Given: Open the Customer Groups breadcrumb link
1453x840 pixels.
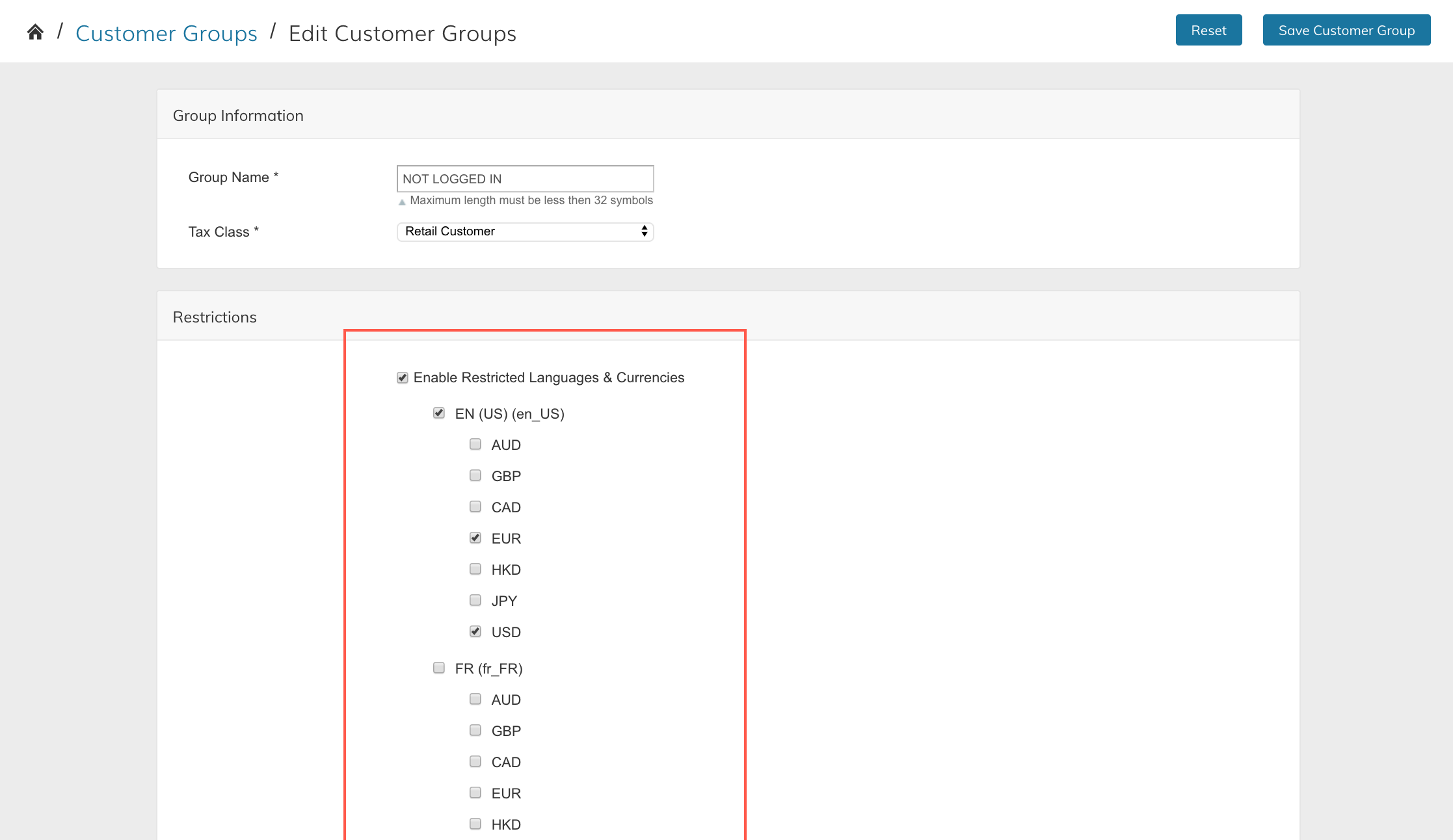Looking at the screenshot, I should (x=167, y=33).
